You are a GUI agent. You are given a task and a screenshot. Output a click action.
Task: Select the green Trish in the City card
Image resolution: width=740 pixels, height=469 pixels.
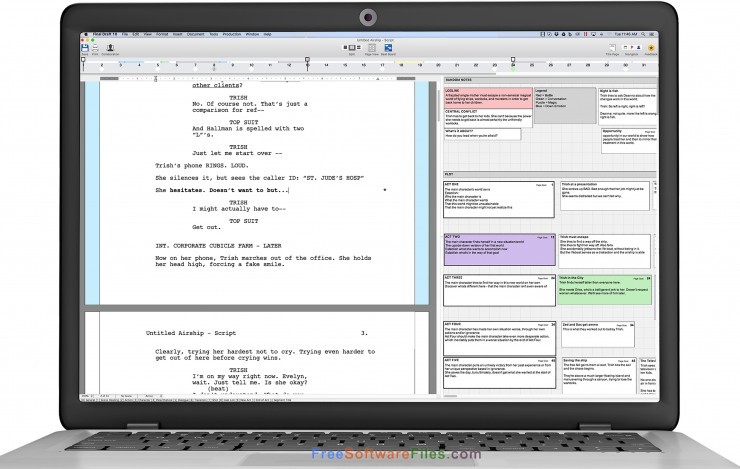(605, 290)
